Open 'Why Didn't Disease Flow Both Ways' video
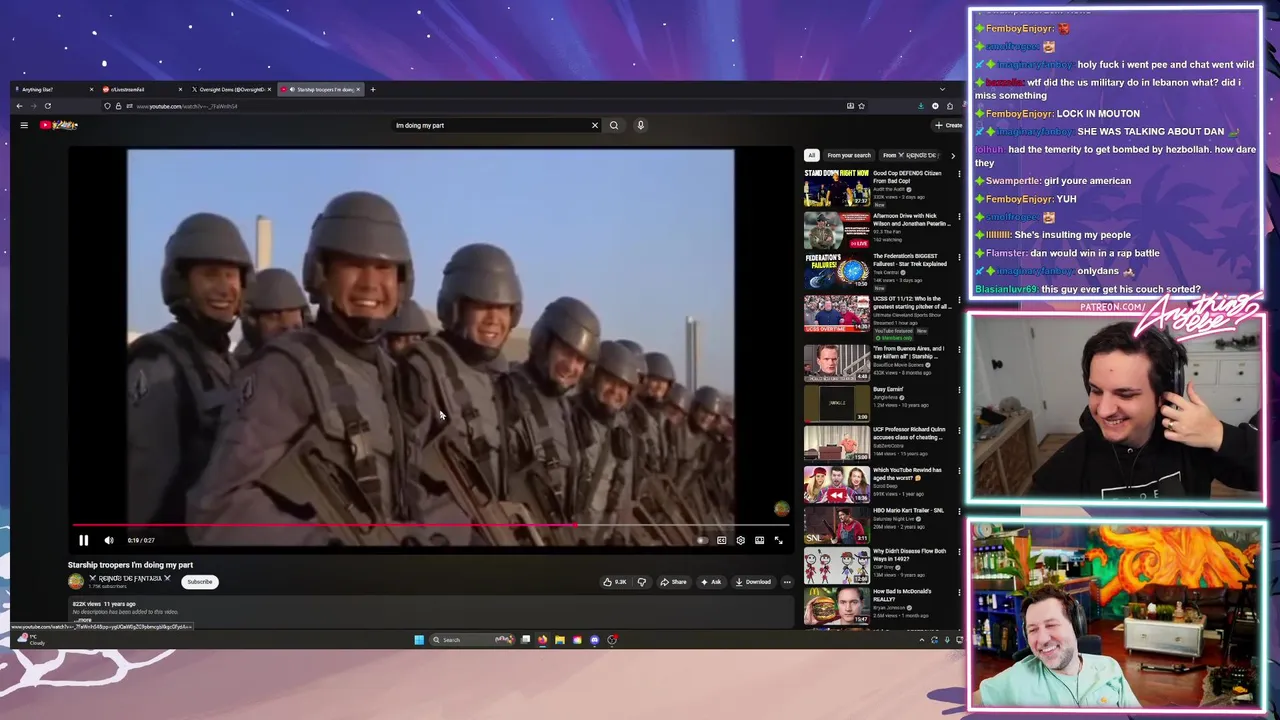This screenshot has height=720, width=1280. [x=837, y=566]
